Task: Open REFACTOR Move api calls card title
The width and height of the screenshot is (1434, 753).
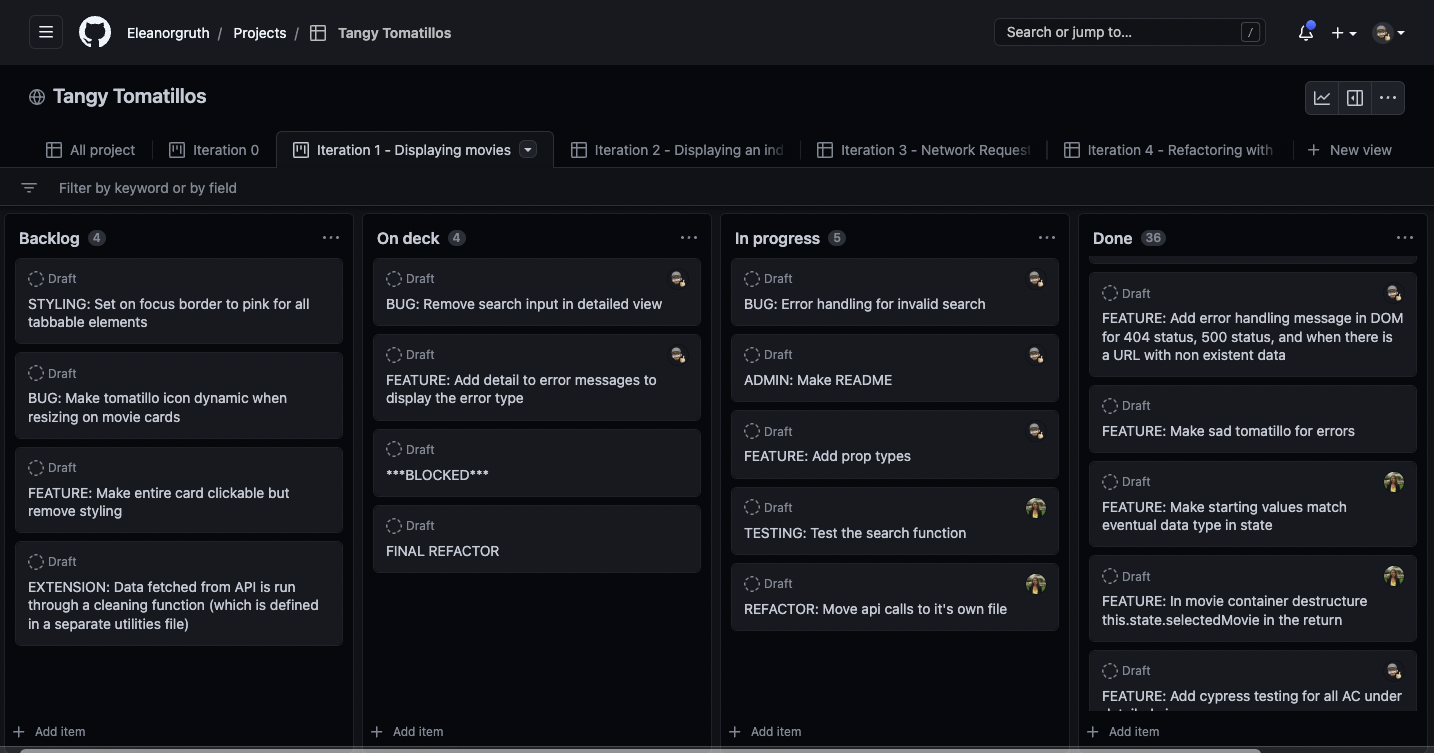Action: pyautogui.click(x=875, y=609)
